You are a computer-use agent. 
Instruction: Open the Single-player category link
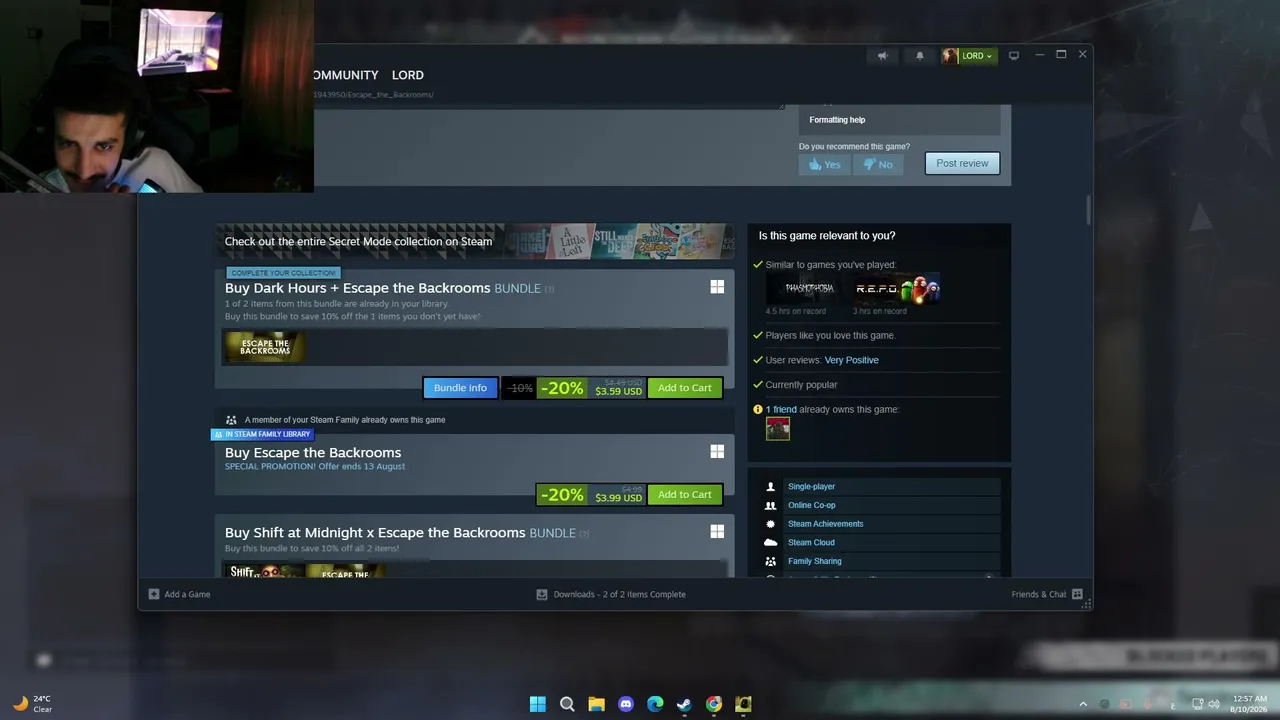[811, 487]
